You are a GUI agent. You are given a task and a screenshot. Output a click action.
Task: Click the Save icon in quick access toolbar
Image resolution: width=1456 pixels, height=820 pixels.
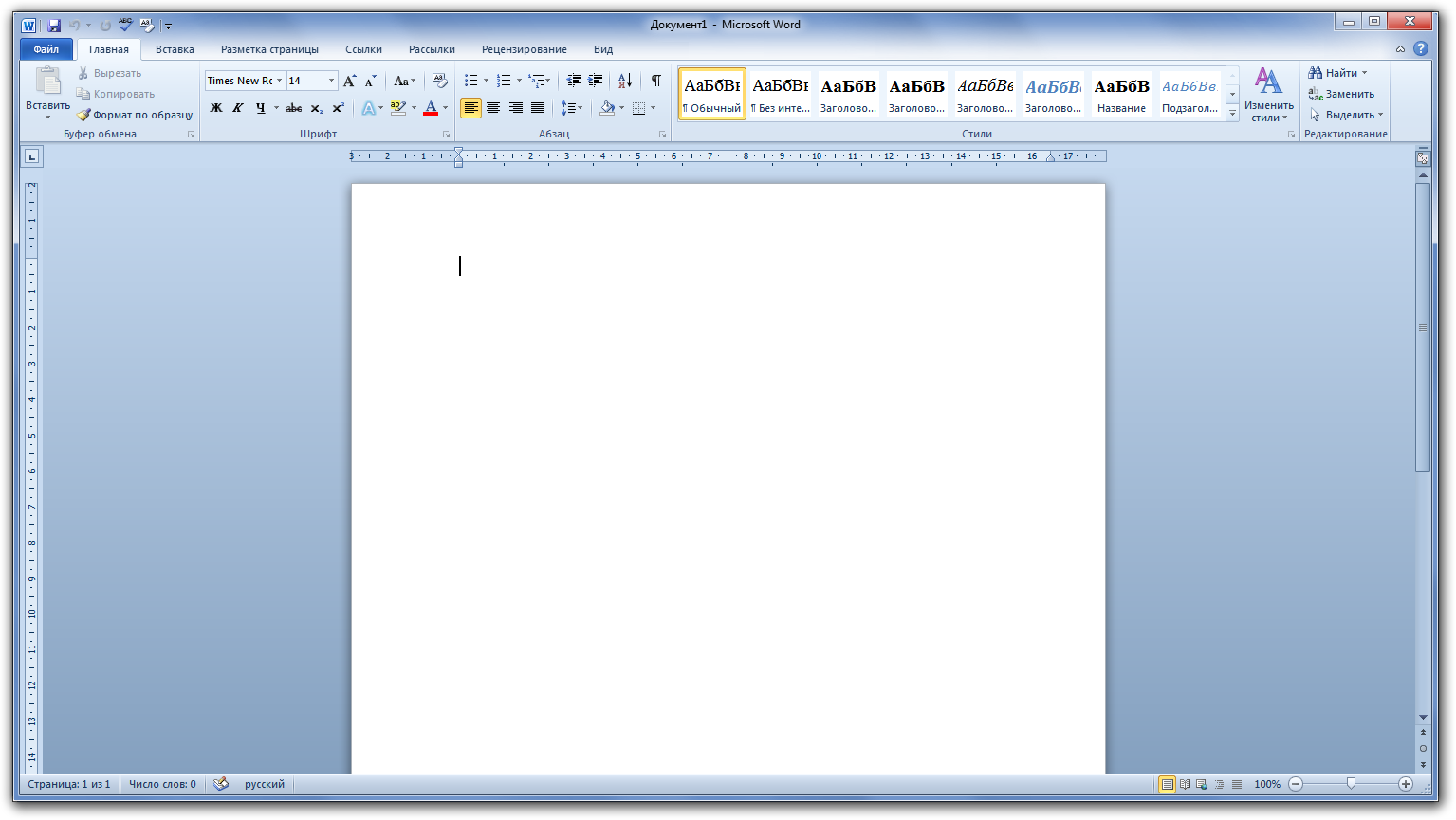pyautogui.click(x=54, y=26)
